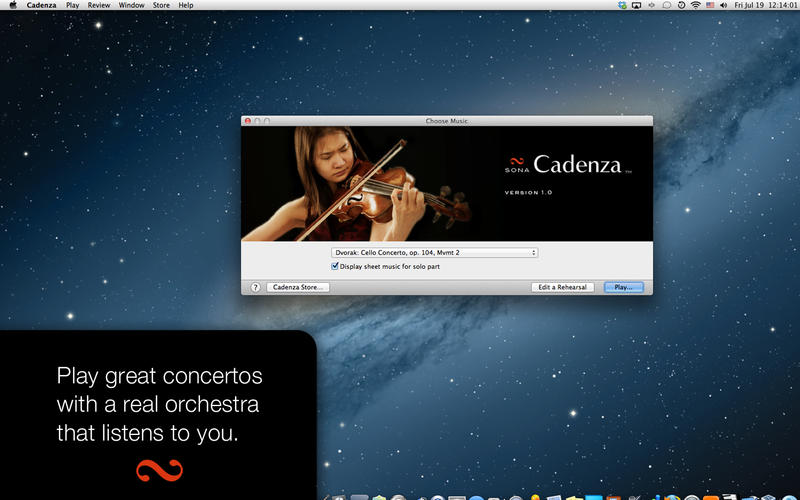The width and height of the screenshot is (800, 500).
Task: Click the Messages bubble status icon
Action: [666, 5]
